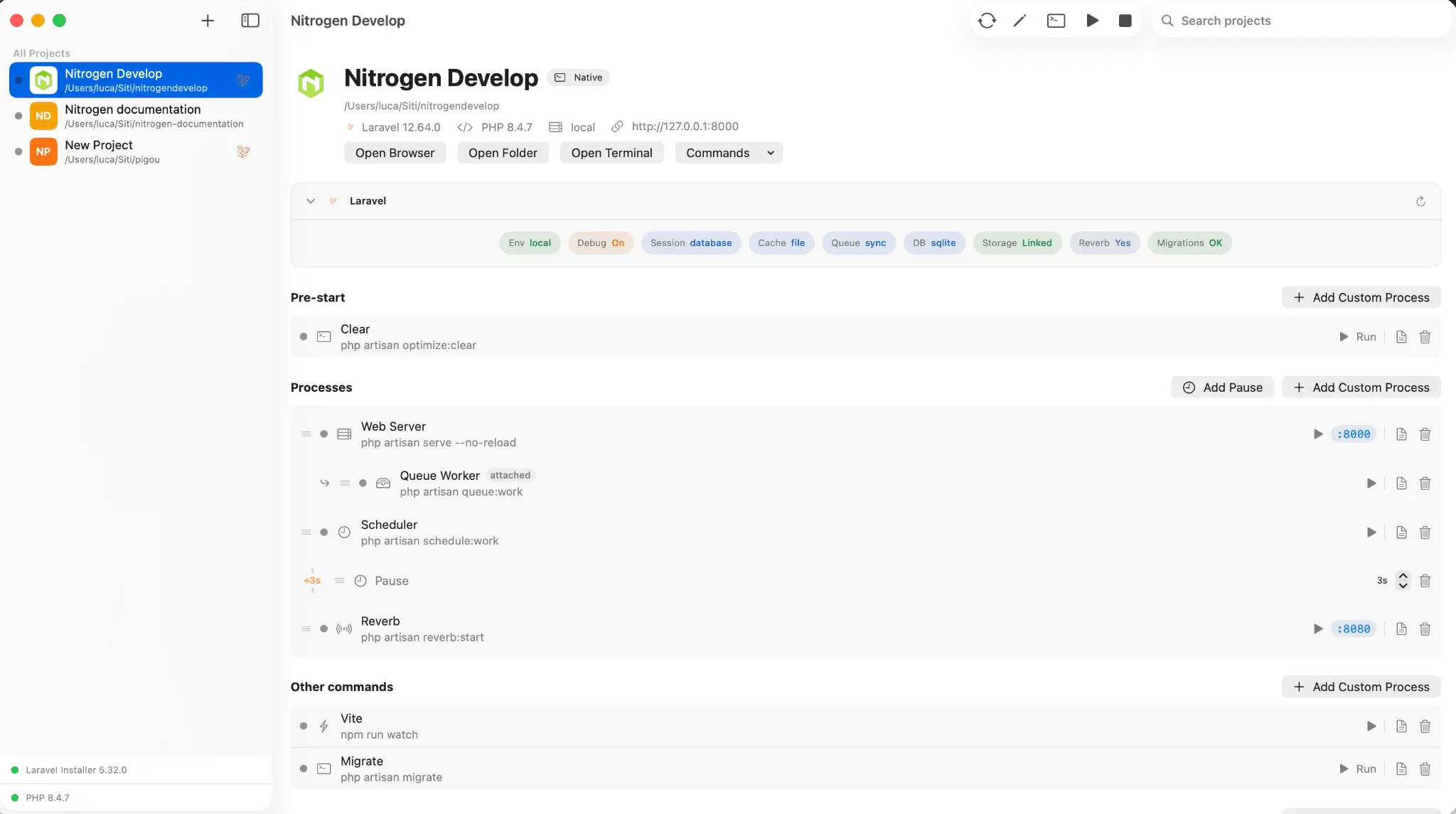Image resolution: width=1456 pixels, height=814 pixels.
Task: Run the Migrate command
Action: pos(1358,769)
